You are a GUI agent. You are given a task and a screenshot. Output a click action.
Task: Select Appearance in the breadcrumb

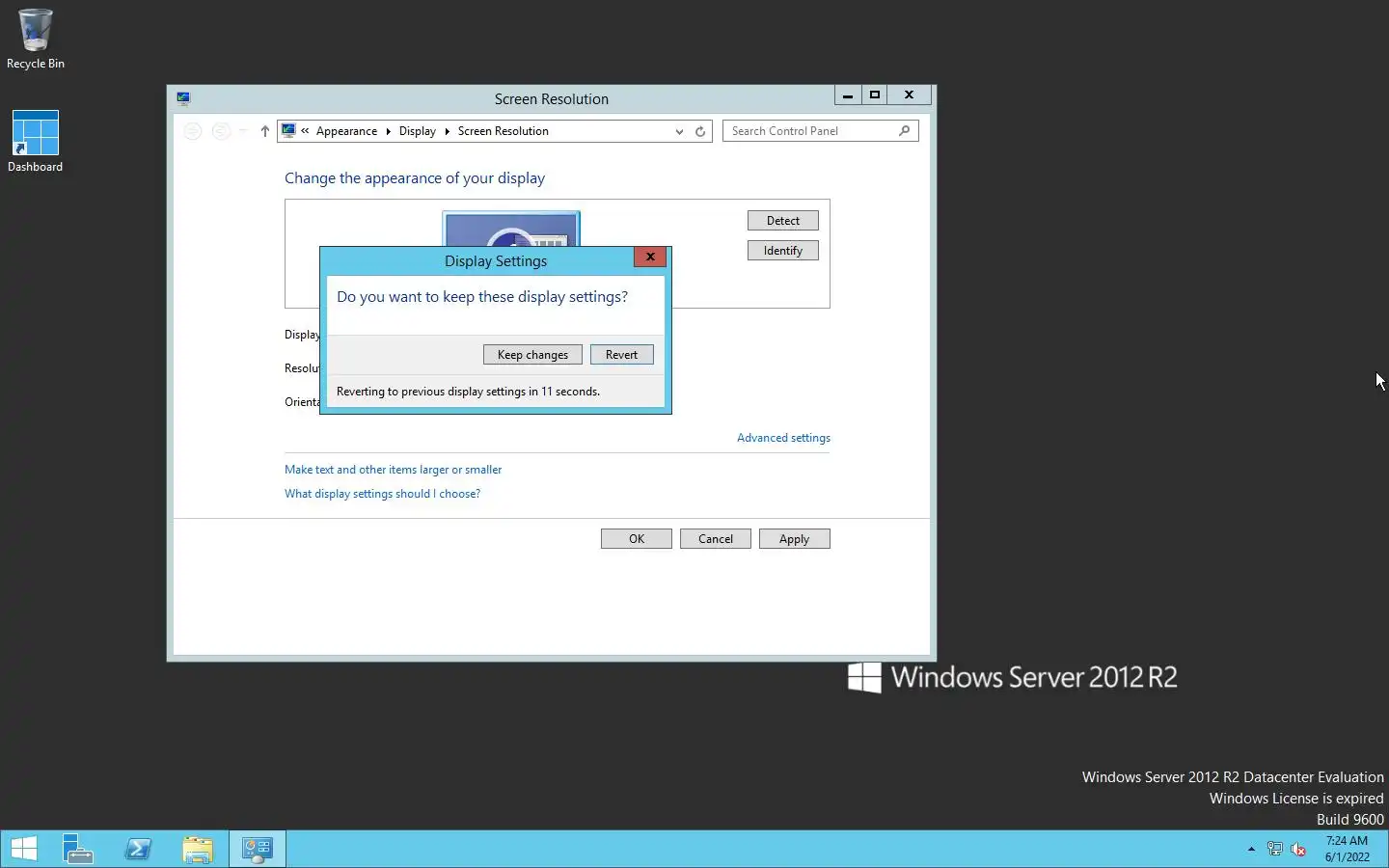click(346, 131)
